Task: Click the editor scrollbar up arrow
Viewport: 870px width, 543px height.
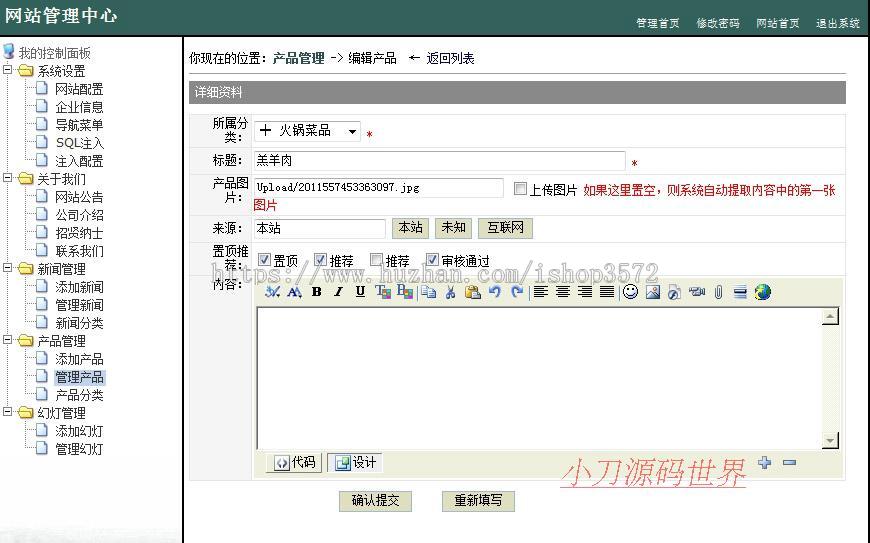Action: (830, 317)
